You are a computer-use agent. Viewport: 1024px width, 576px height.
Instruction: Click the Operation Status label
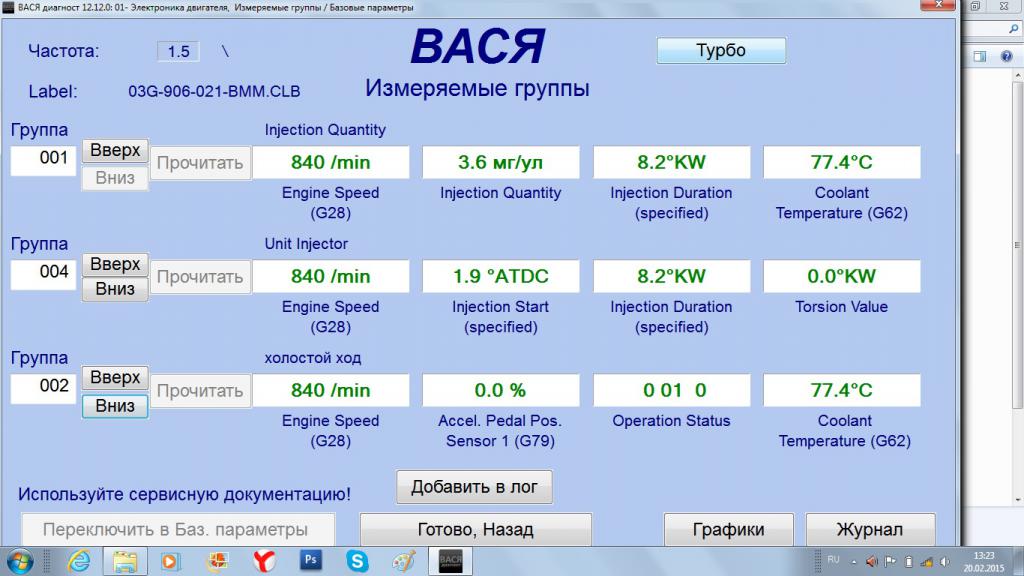coord(671,421)
